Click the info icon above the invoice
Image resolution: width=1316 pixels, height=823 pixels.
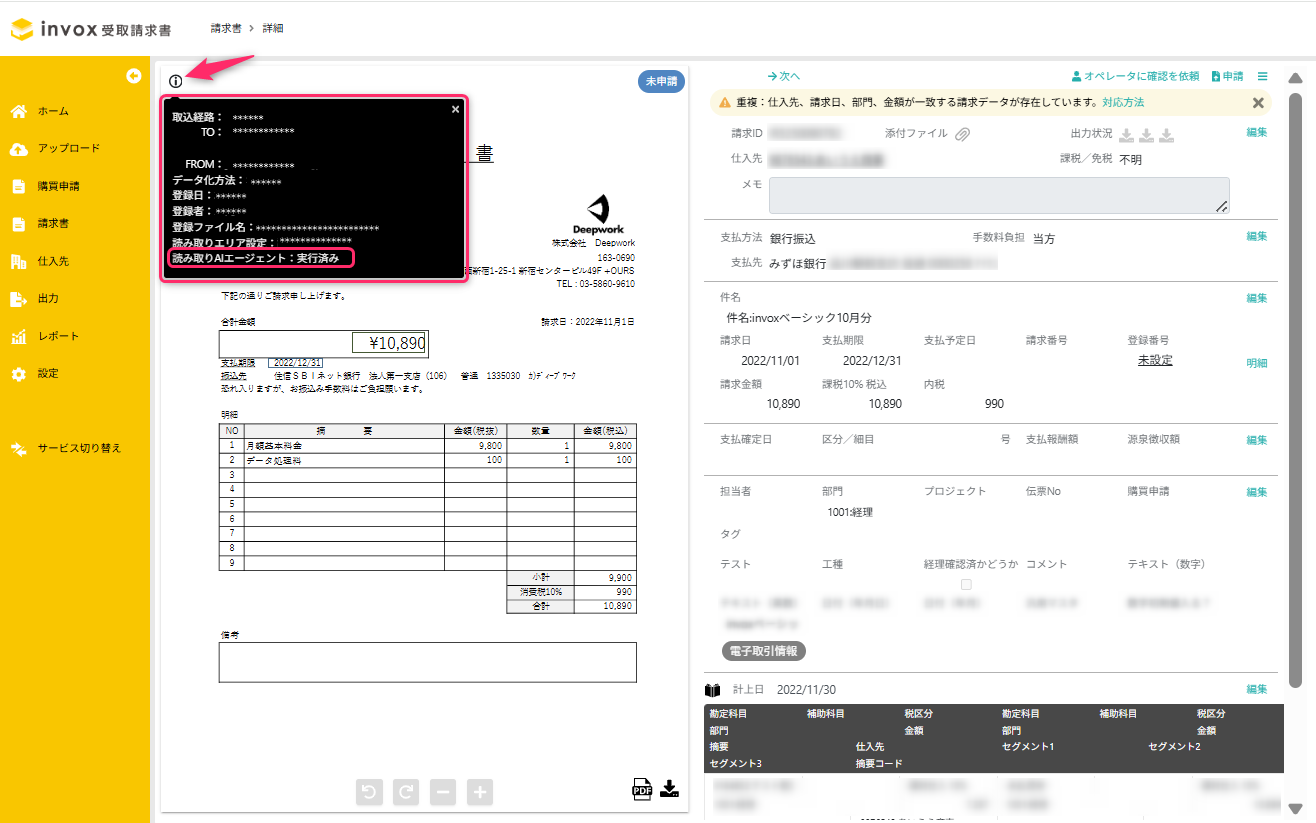(176, 81)
